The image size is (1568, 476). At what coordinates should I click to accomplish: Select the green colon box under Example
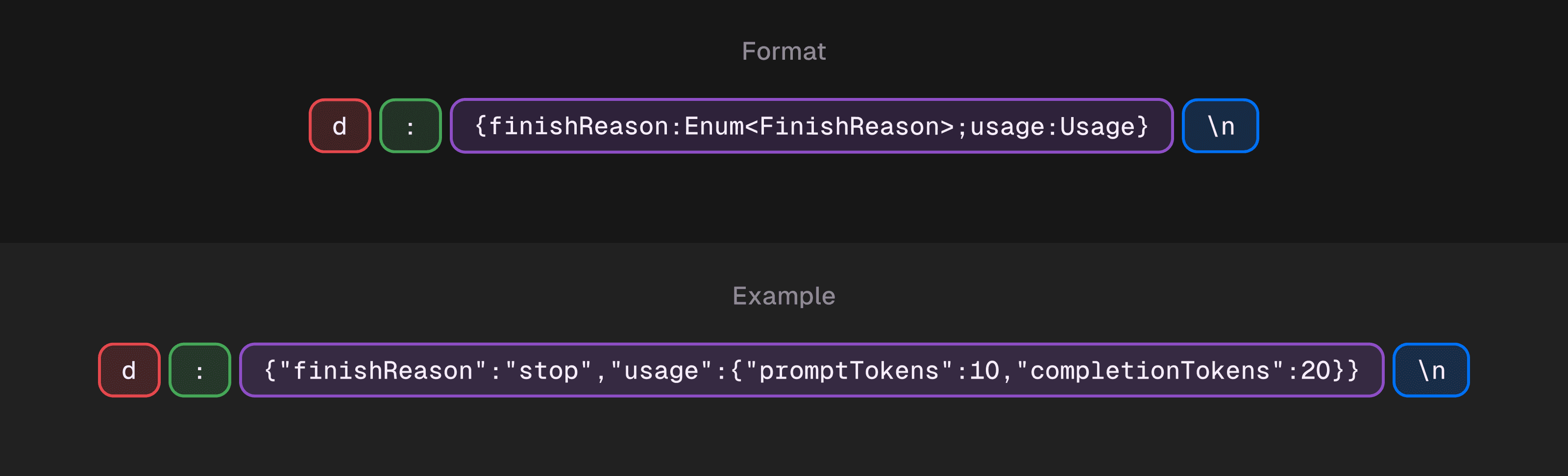(x=199, y=370)
